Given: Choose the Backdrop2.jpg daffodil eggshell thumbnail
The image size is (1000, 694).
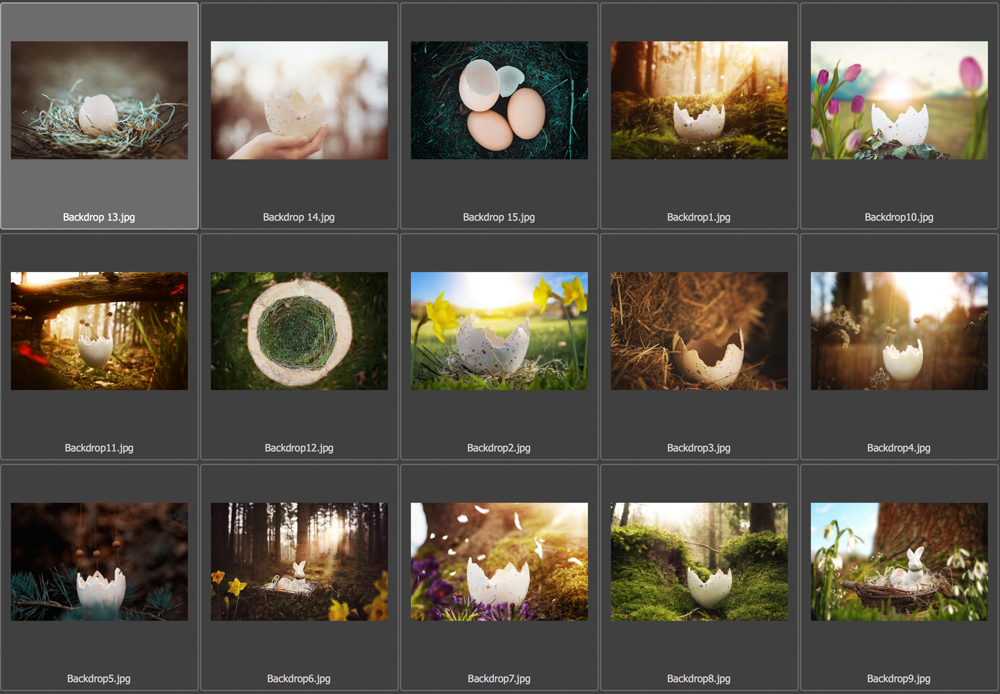Looking at the screenshot, I should click(499, 331).
